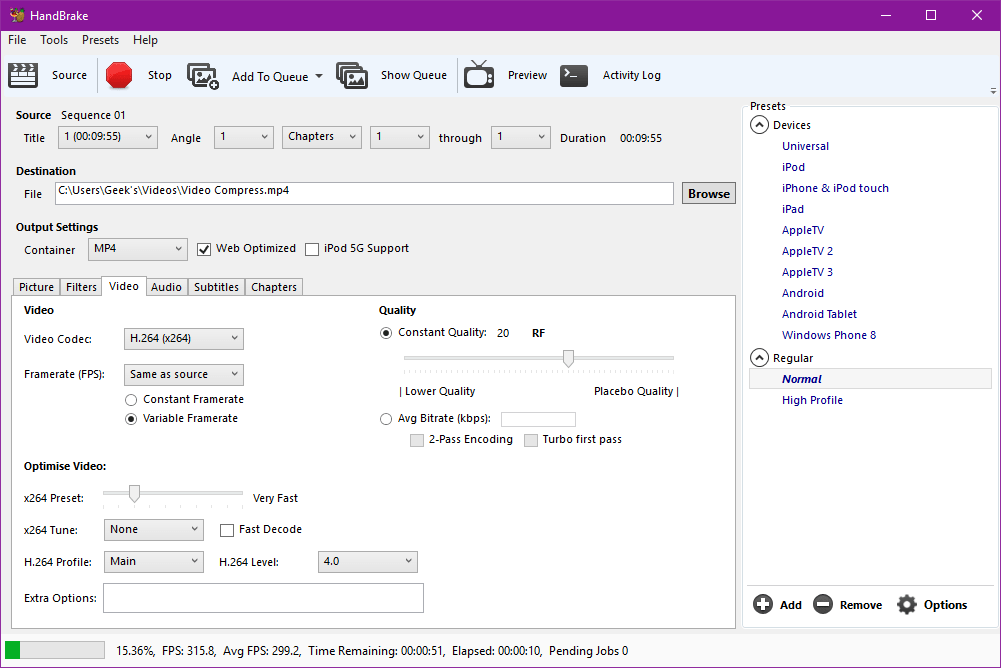This screenshot has height=668, width=1001.
Task: Switch to the Filters tab
Action: (x=81, y=287)
